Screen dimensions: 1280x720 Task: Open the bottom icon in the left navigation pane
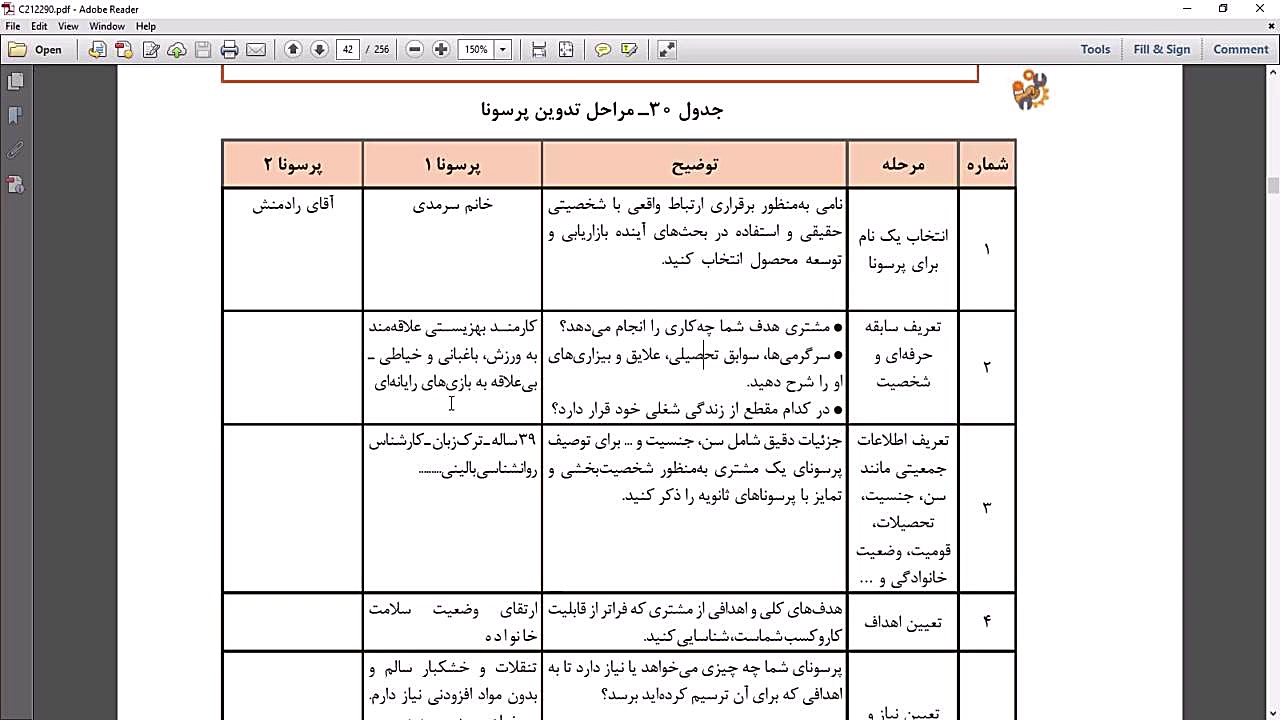(x=15, y=185)
